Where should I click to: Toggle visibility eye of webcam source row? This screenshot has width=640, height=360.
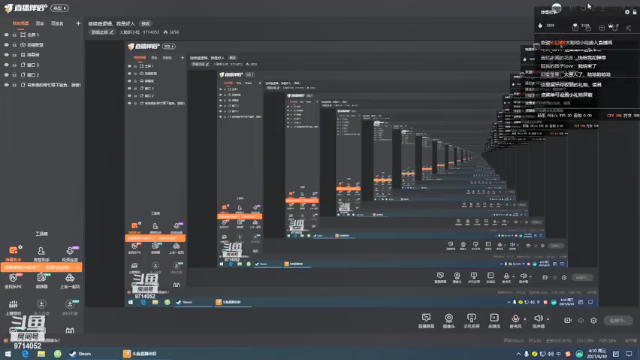click(x=6, y=45)
